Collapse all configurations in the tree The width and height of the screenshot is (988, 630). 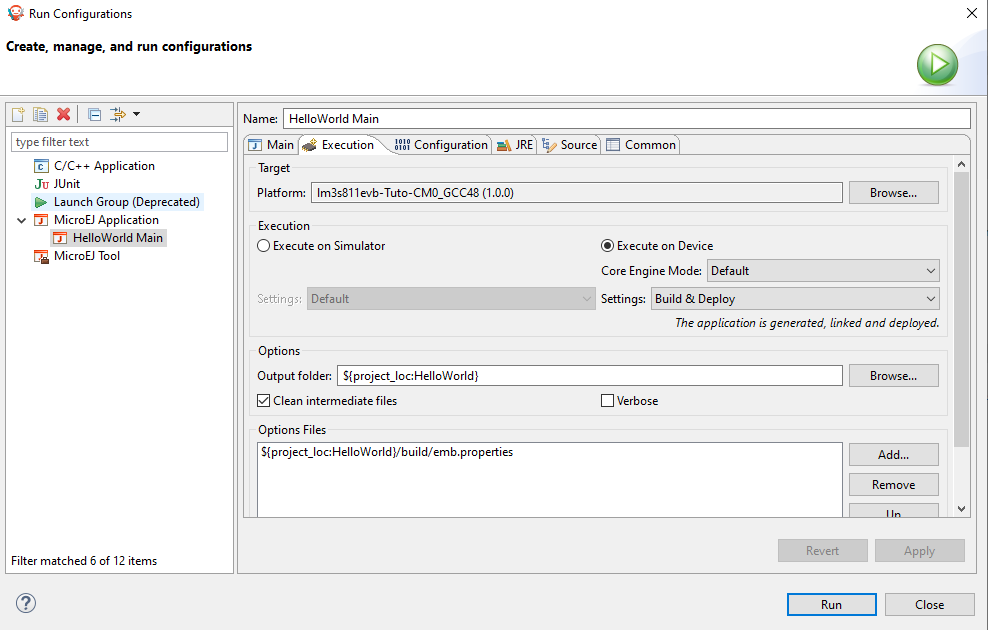93,113
